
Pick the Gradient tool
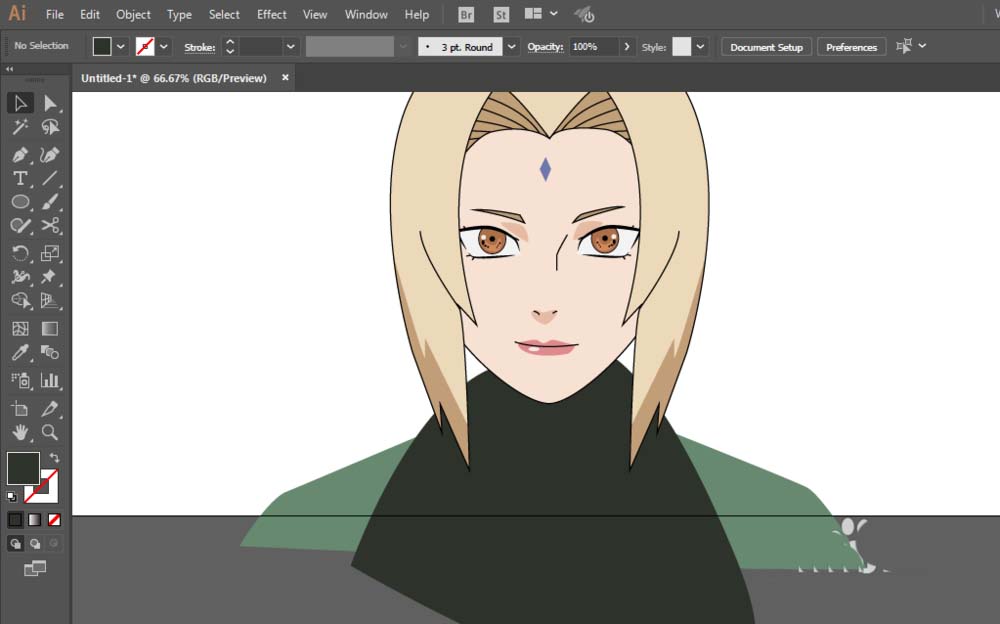(50, 329)
